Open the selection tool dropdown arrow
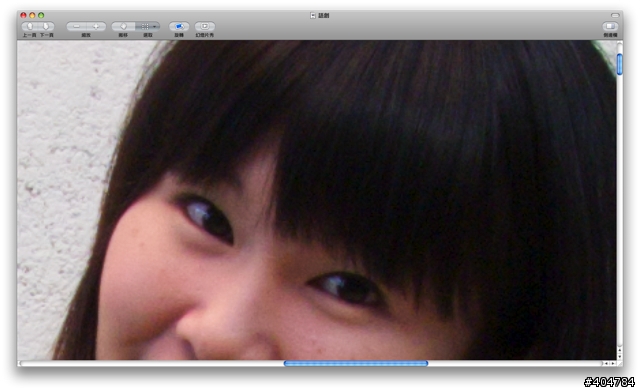This screenshot has width=640, height=390. coord(155,26)
